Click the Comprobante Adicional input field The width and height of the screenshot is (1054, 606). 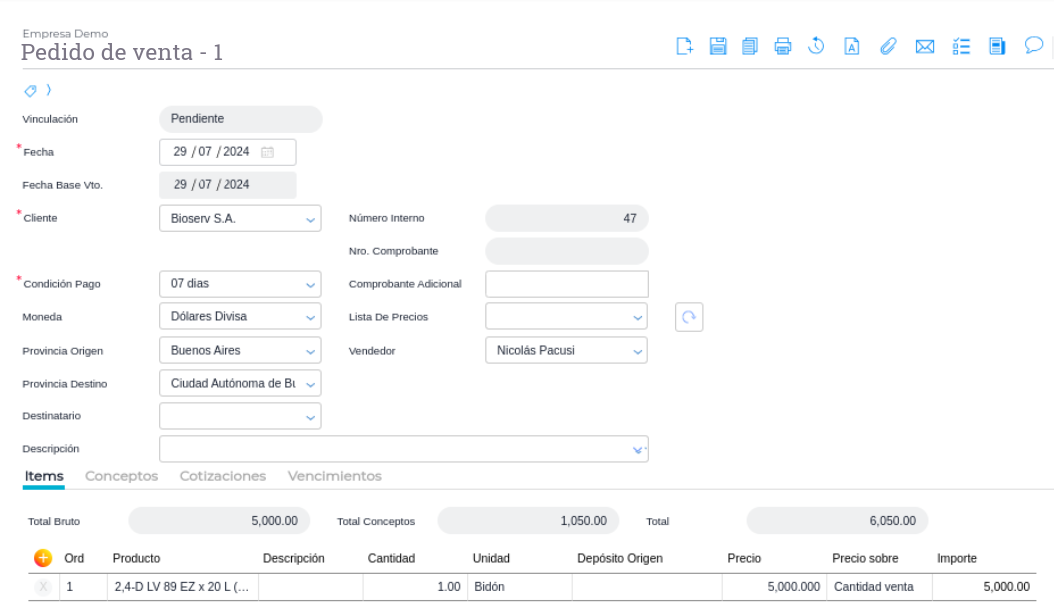click(x=566, y=284)
